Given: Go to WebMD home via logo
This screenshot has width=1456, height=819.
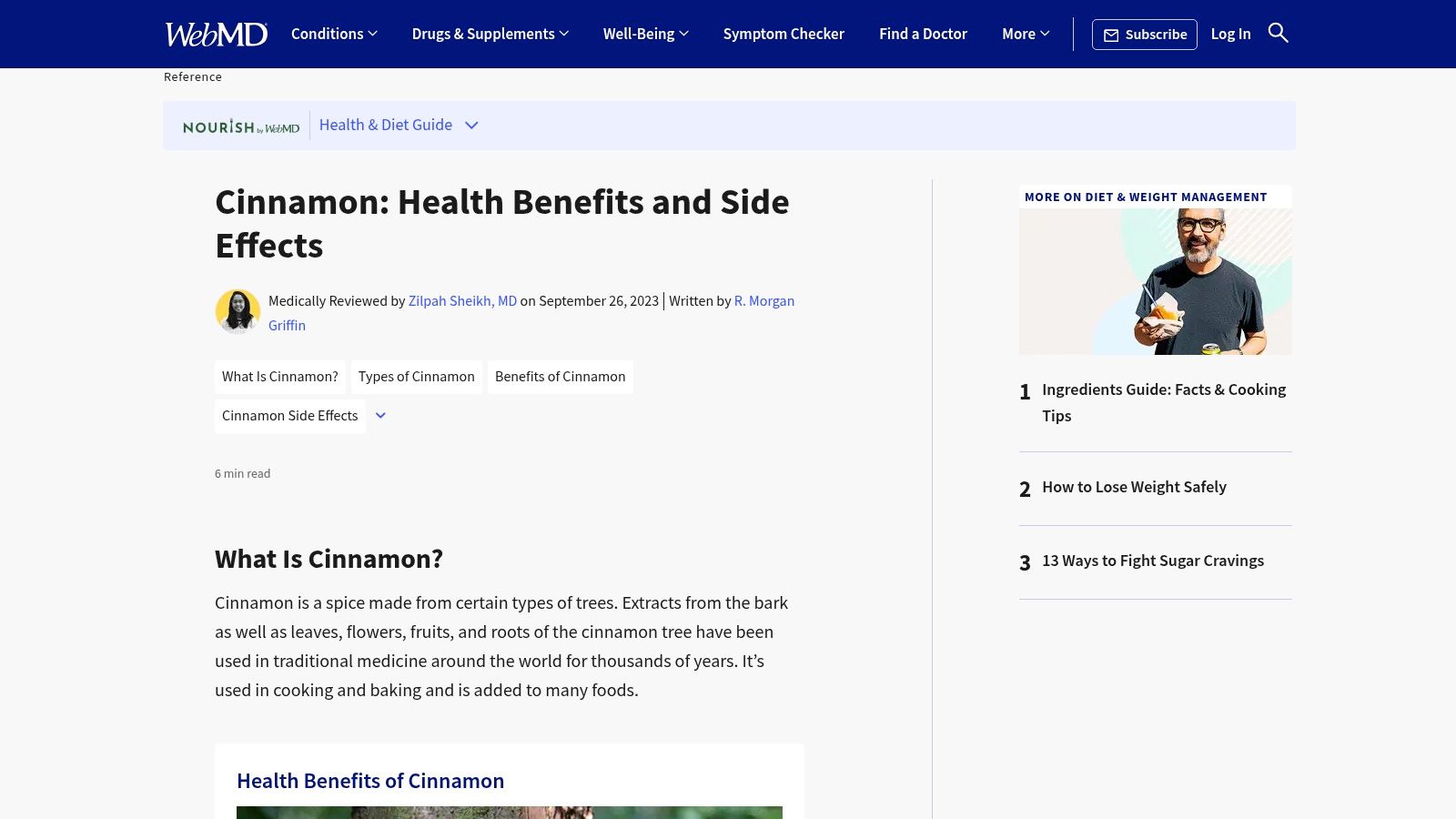Looking at the screenshot, I should [216, 34].
